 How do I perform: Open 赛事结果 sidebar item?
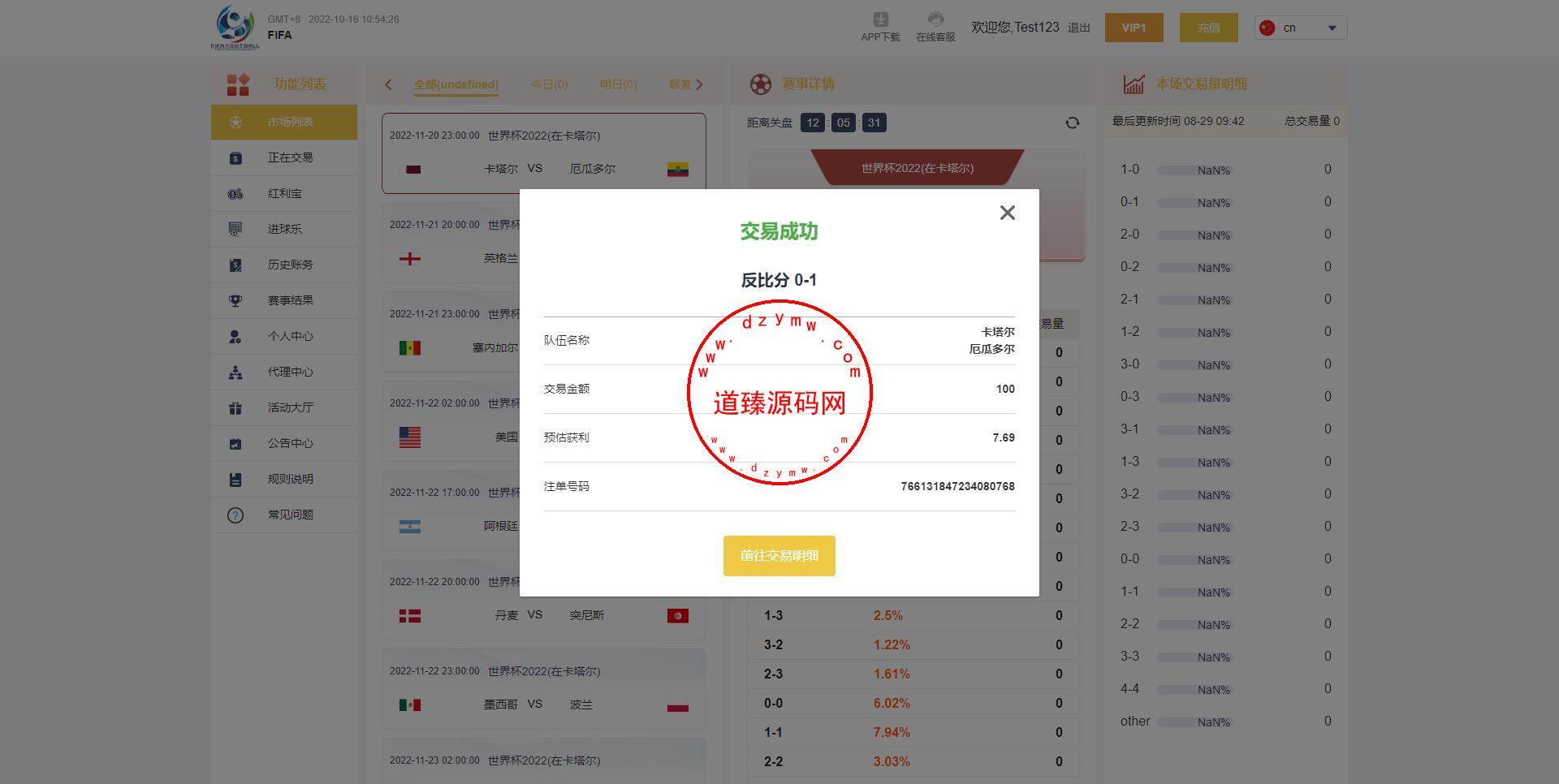pos(284,300)
